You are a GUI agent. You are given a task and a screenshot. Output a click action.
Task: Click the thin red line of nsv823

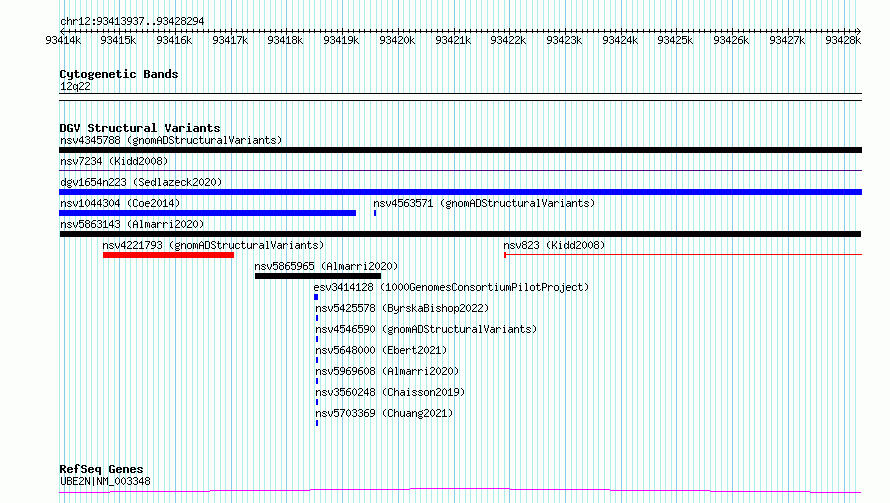683,255
